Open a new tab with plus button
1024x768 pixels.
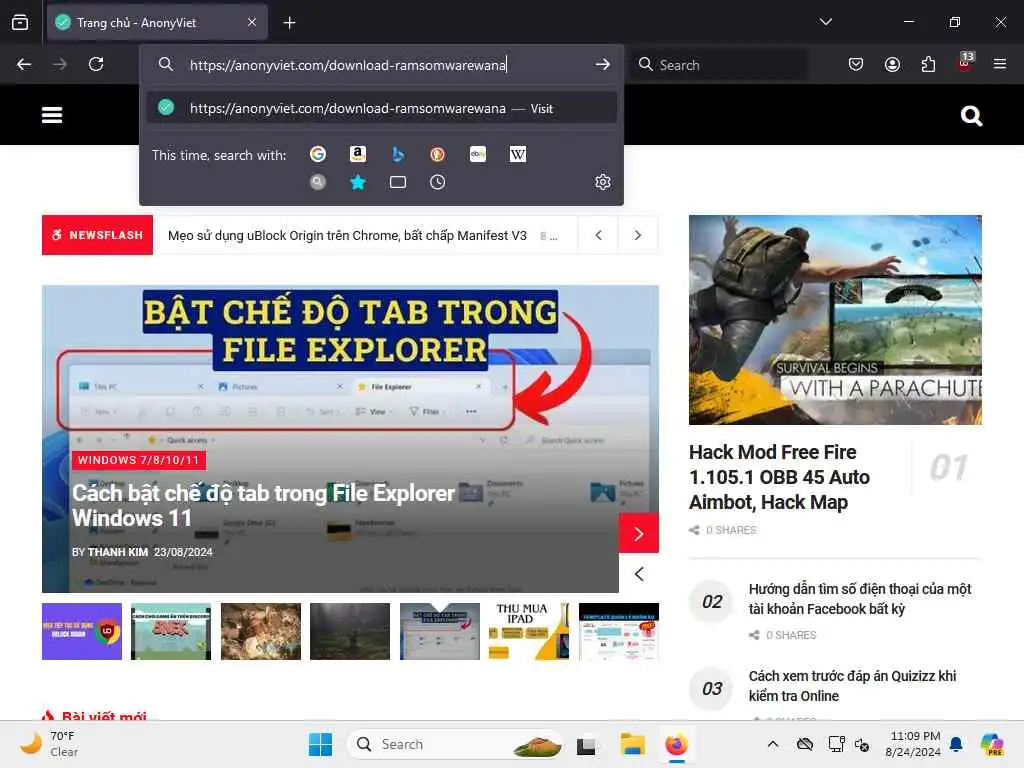[x=289, y=23]
